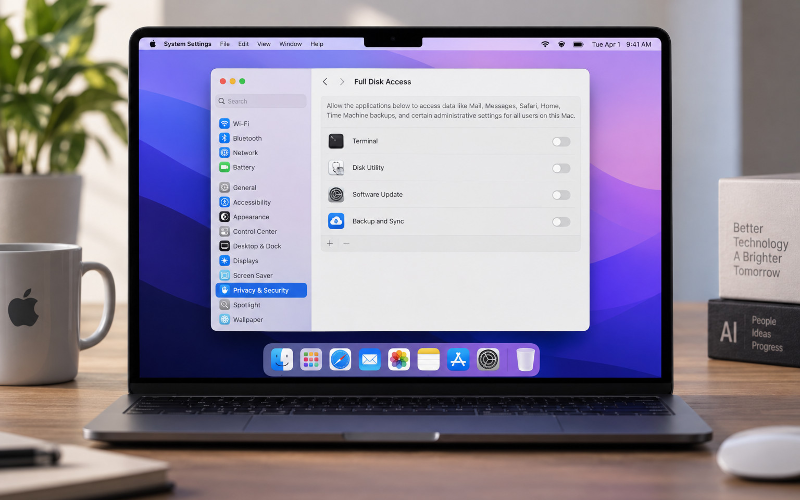Click the Search field in sidebar
Image resolution: width=800 pixels, height=500 pixels.
pos(261,101)
